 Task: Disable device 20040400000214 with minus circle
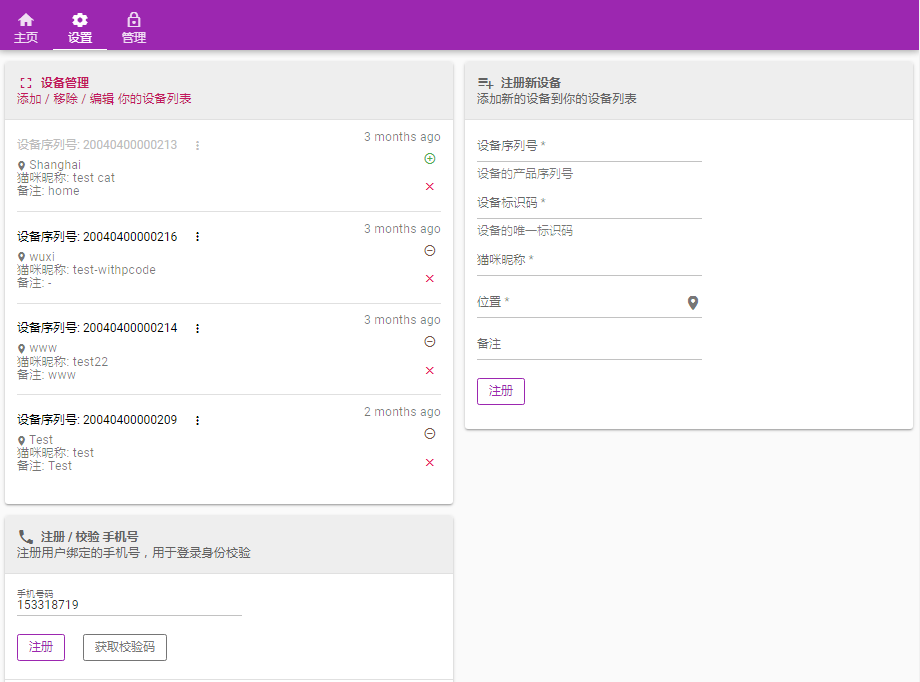click(430, 342)
